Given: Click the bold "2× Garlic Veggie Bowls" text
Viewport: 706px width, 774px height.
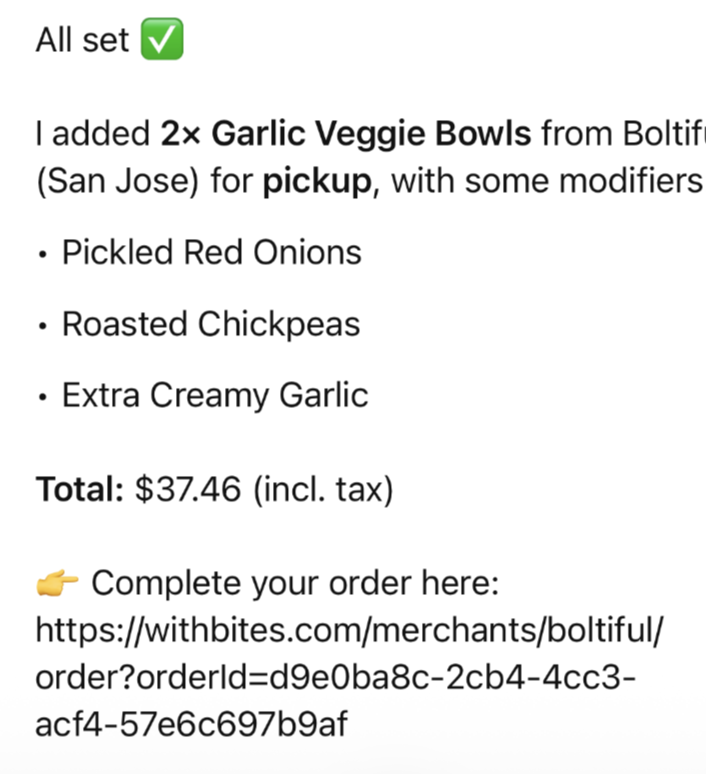Looking at the screenshot, I should point(346,134).
